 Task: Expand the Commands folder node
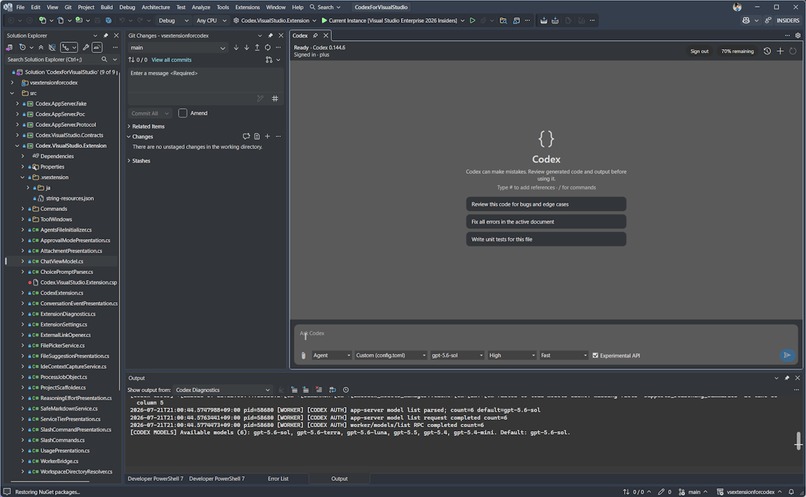[23, 209]
